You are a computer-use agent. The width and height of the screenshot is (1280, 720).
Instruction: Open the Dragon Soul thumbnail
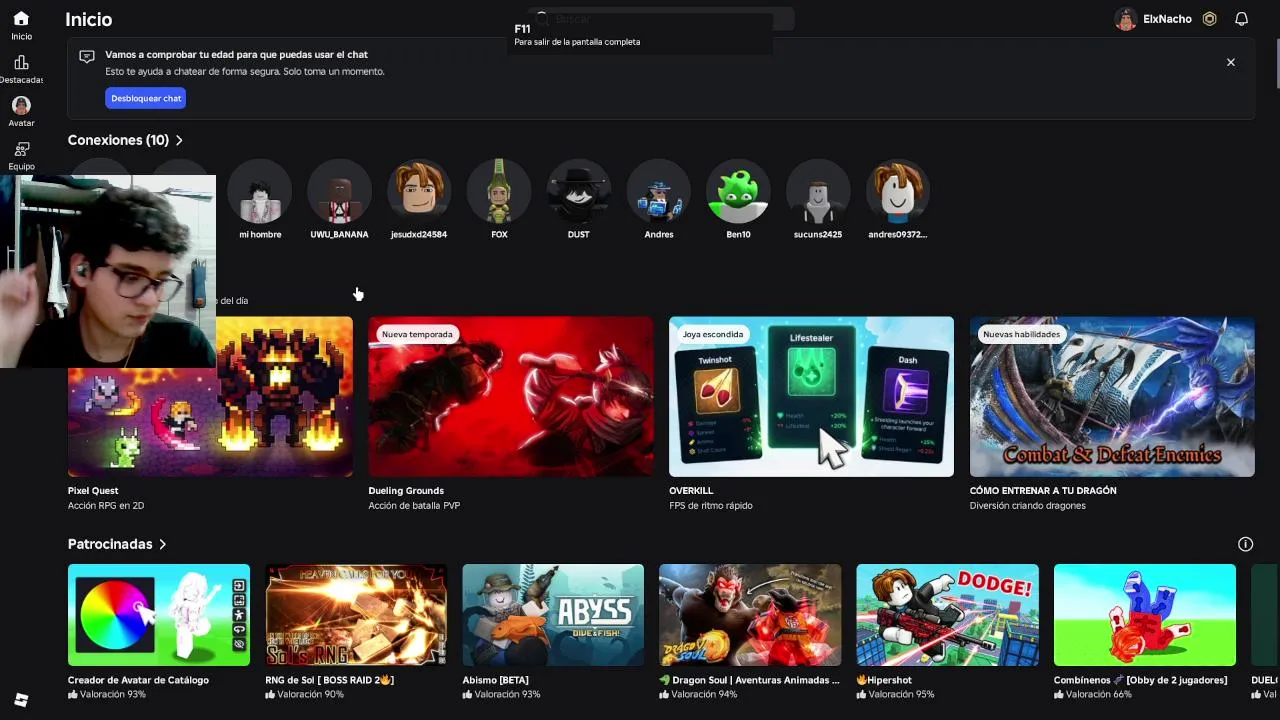click(750, 615)
